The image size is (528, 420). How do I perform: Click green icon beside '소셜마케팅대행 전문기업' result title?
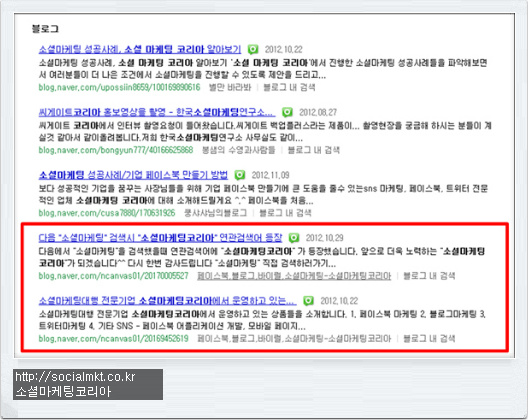(x=308, y=300)
